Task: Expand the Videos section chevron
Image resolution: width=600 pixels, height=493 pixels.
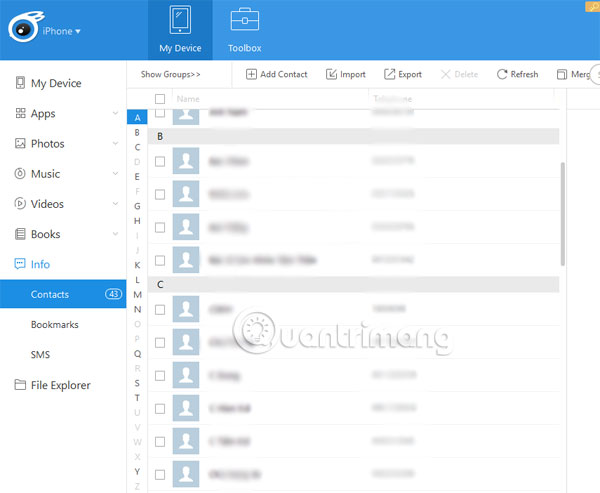Action: [x=116, y=204]
